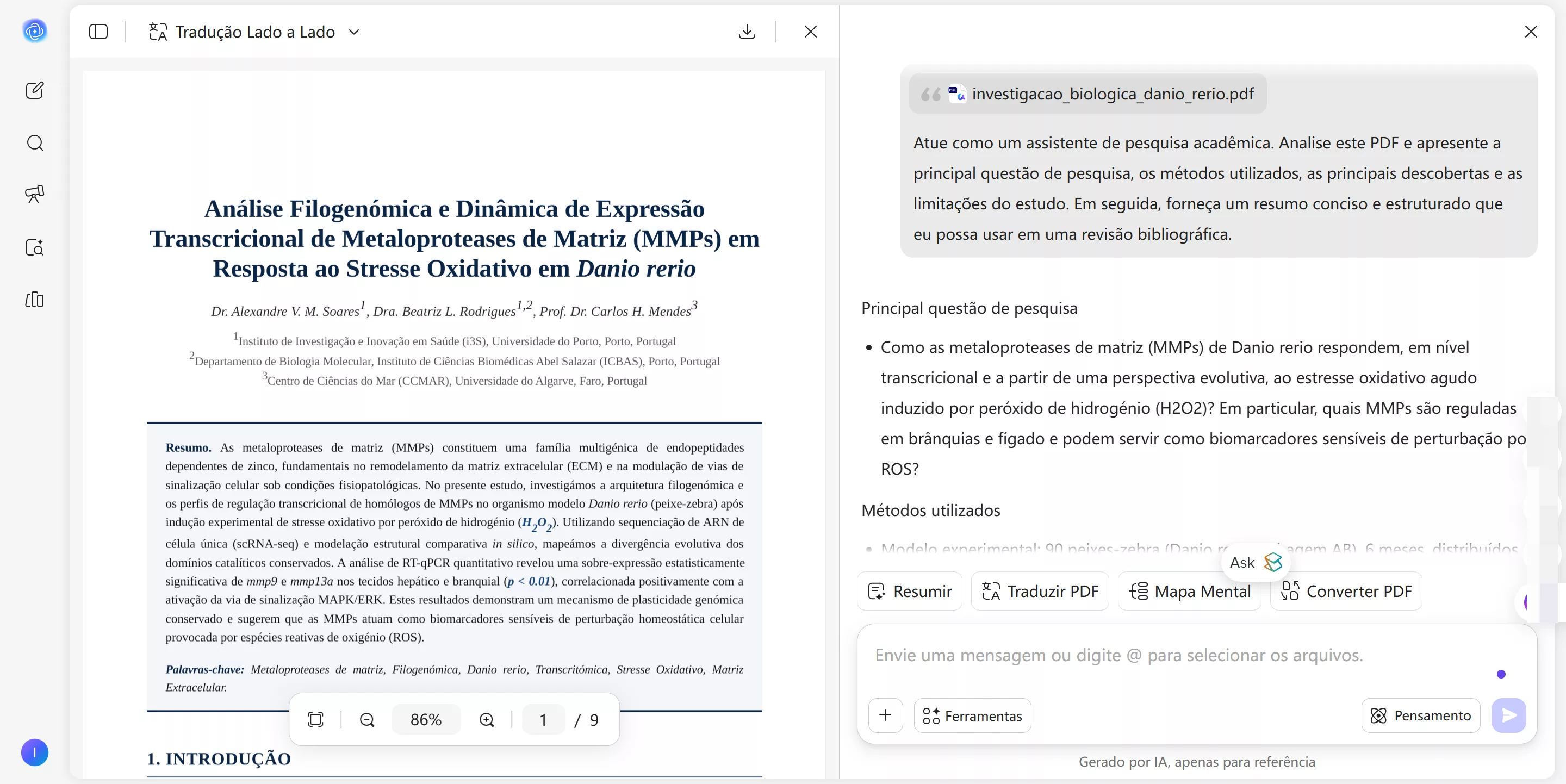Image resolution: width=1566 pixels, height=784 pixels.
Task: Click the user avatar circle
Action: (x=35, y=752)
